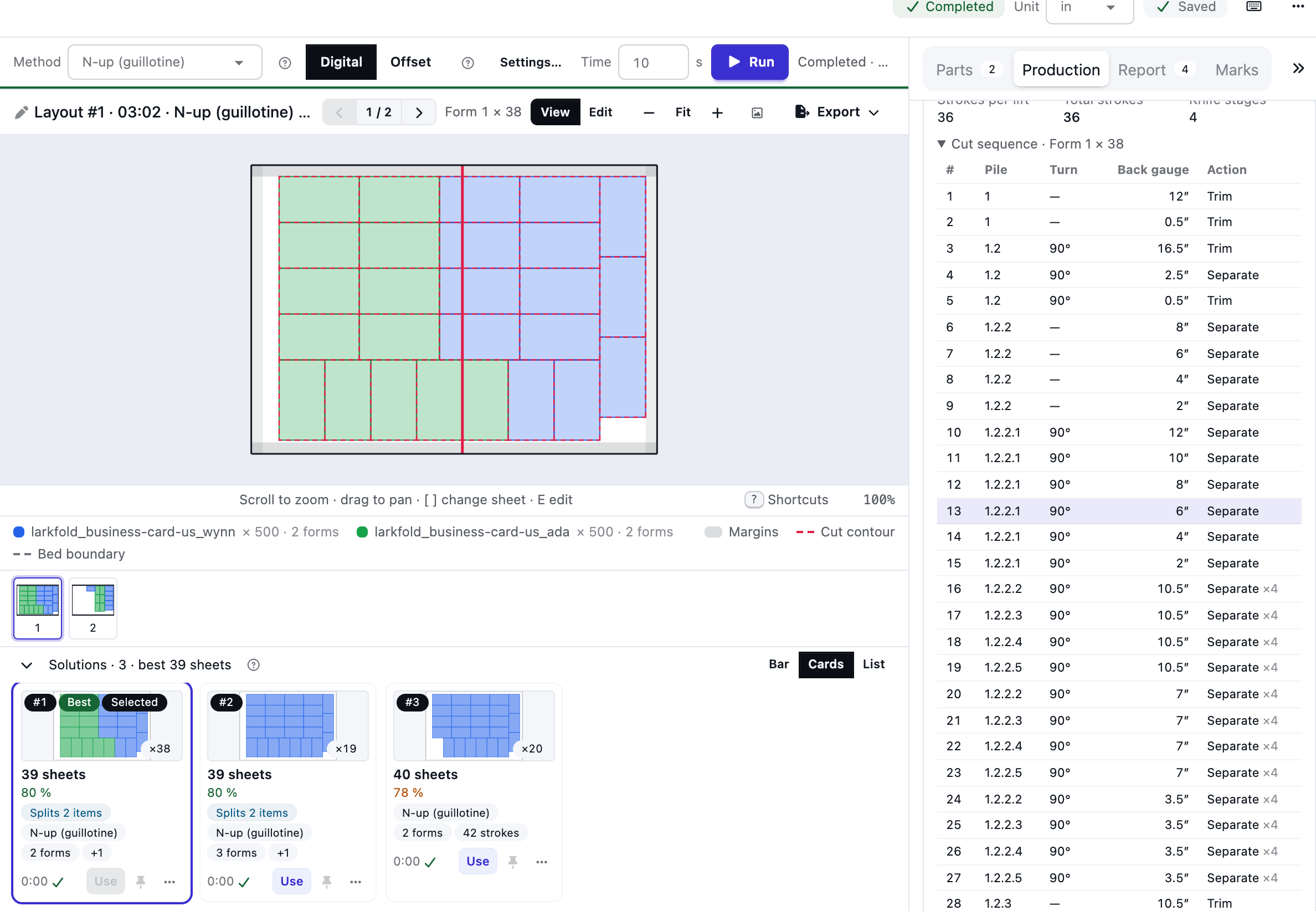Click help icon beside Solutions heading
Viewport: 1316px width, 911px height.
[x=253, y=665]
